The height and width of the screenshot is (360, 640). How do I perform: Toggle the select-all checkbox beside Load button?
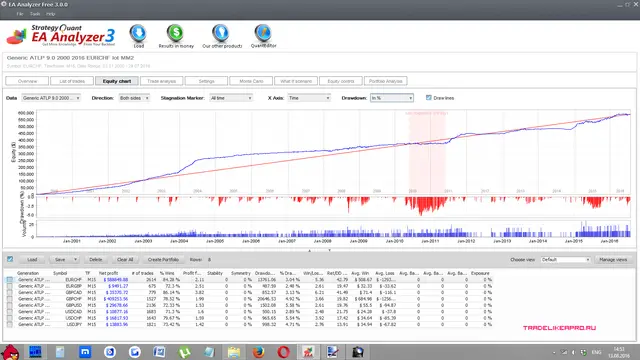point(10,259)
